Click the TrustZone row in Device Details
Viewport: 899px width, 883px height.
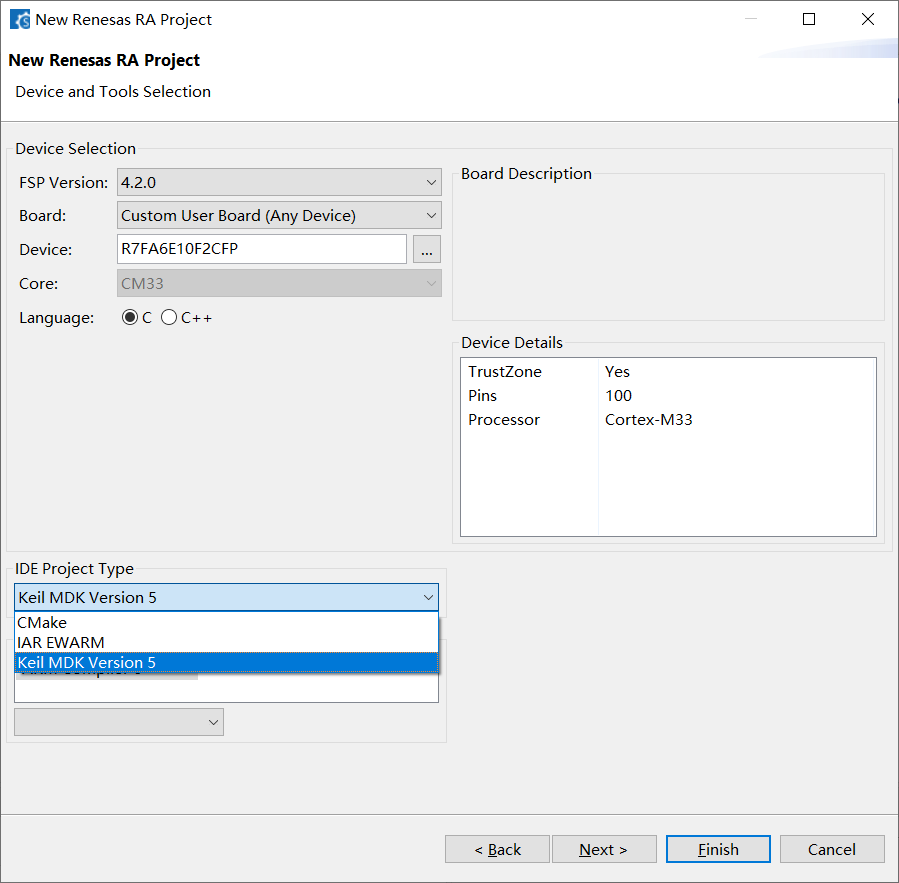[x=668, y=372]
